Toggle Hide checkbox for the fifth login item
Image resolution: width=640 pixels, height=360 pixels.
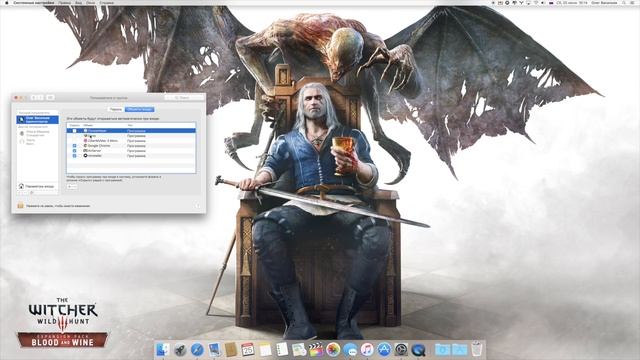click(x=74, y=151)
